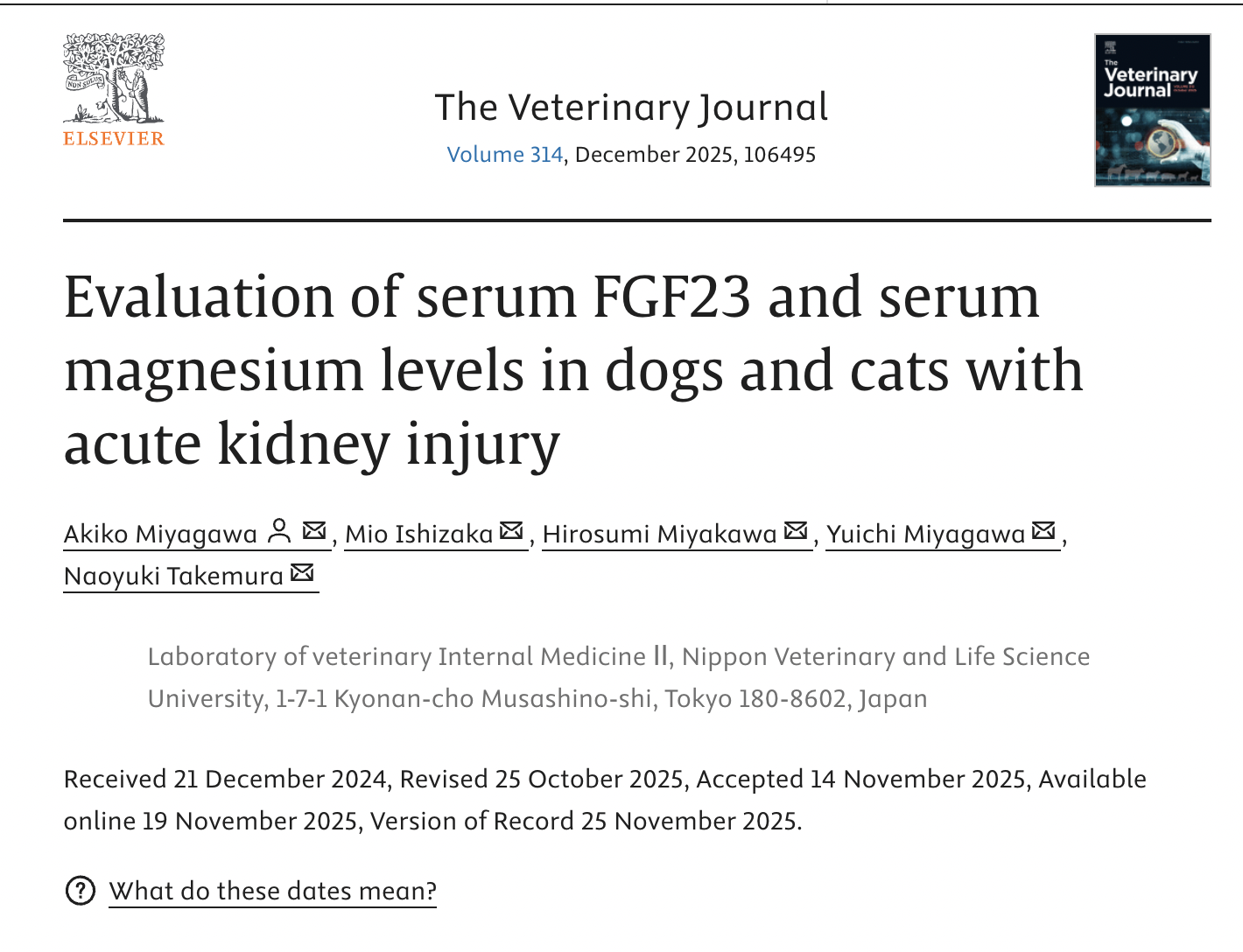Open the Volume 314 link
Image resolution: width=1243 pixels, height=952 pixels.
pos(504,155)
